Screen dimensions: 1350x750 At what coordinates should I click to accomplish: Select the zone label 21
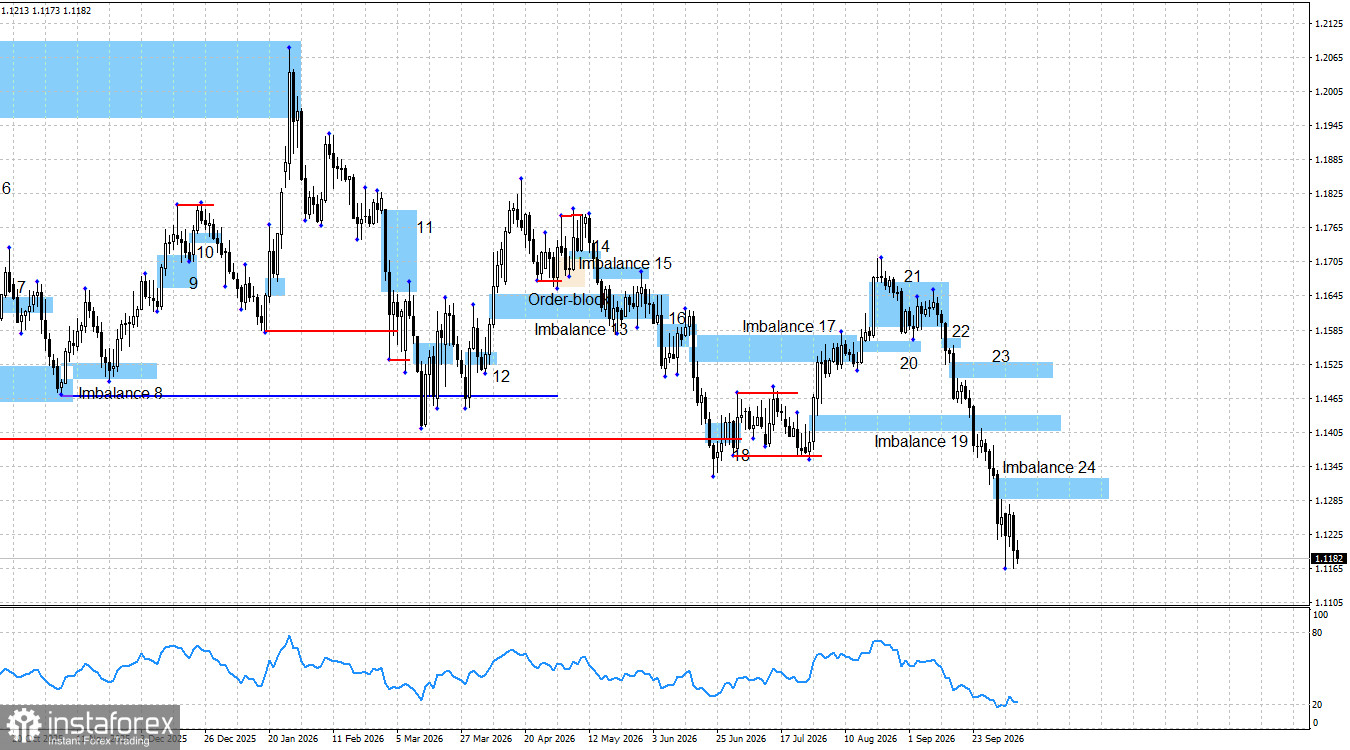click(912, 276)
